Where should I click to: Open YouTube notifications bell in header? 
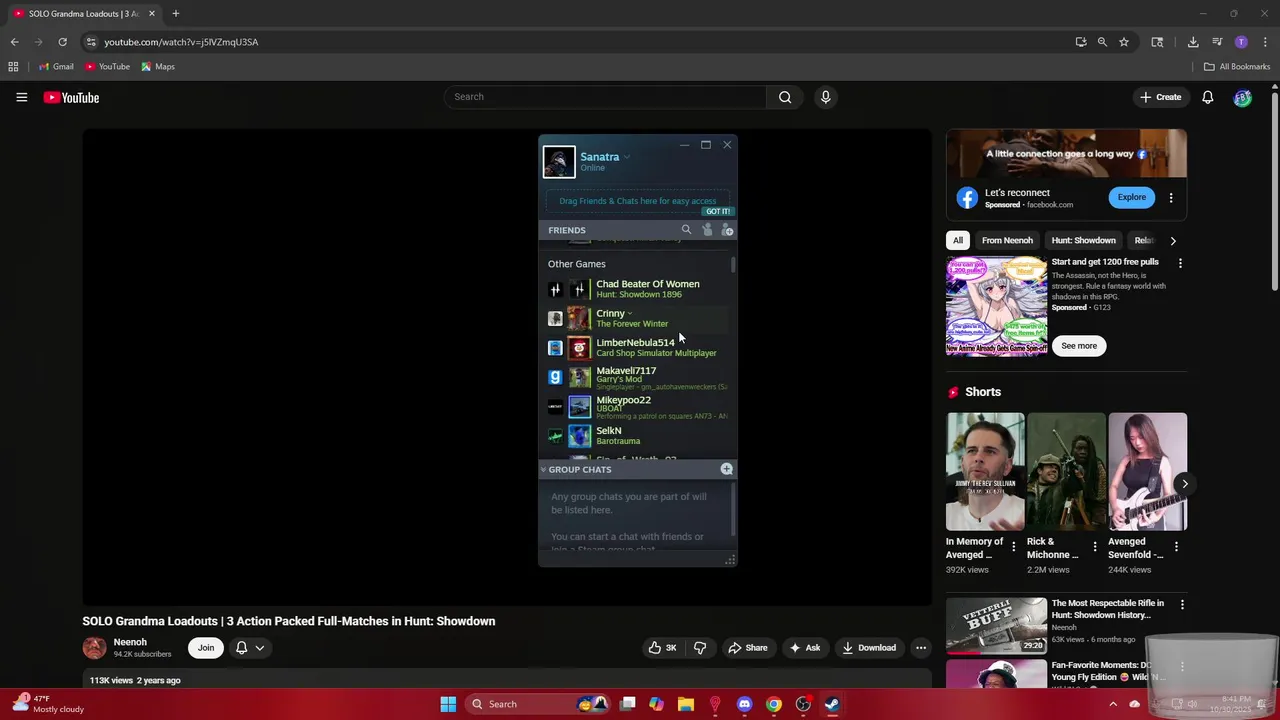pos(1207,97)
